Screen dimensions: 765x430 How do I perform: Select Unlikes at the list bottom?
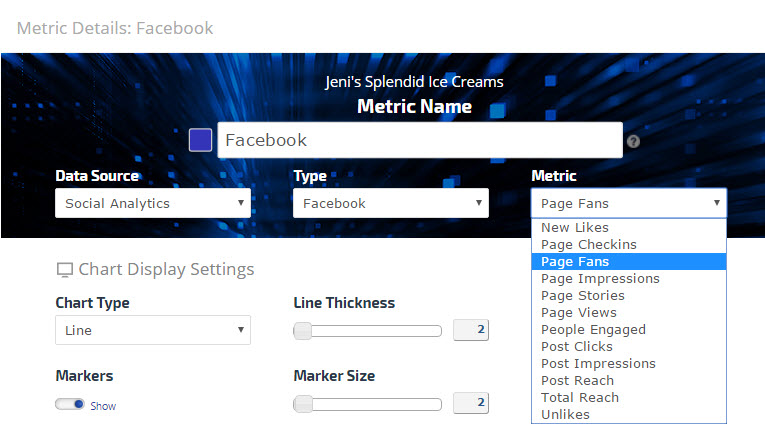[565, 415]
